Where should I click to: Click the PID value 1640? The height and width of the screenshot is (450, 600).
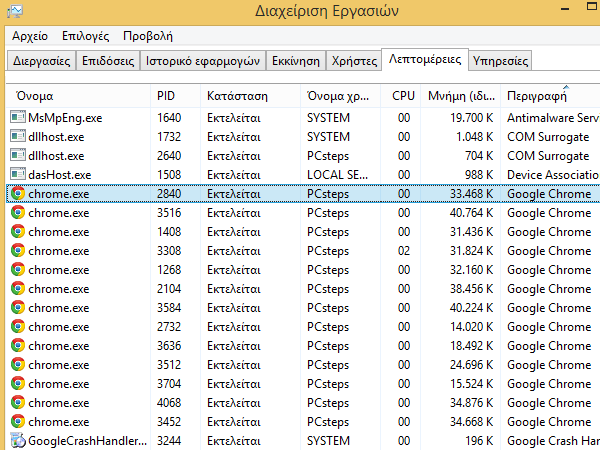(169, 117)
